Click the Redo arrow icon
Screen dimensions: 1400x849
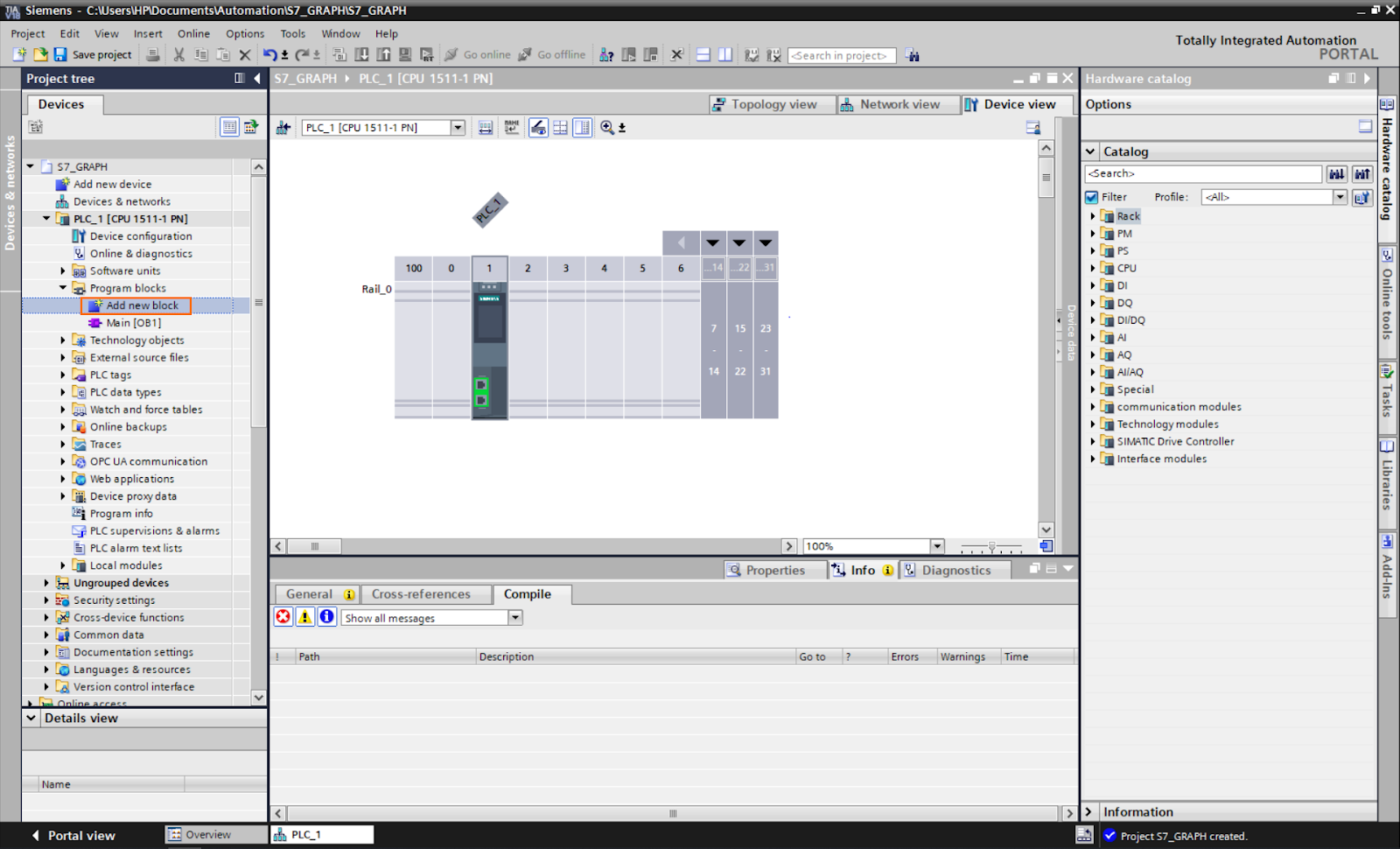click(302, 54)
